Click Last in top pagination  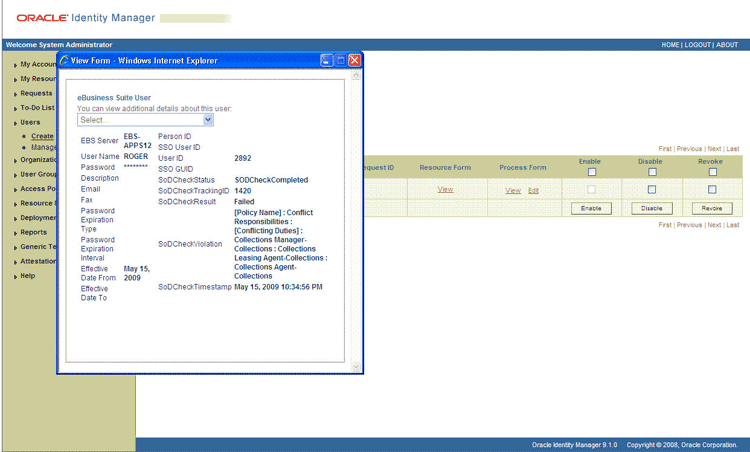[733, 149]
